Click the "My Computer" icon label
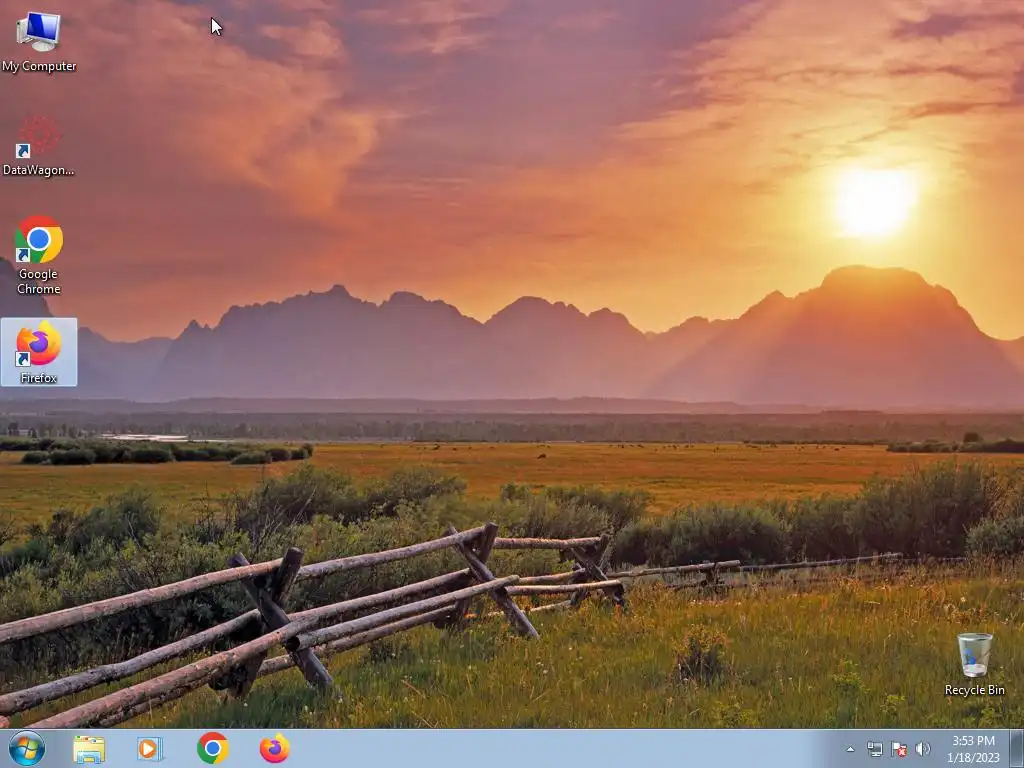This screenshot has width=1024, height=768. [39, 66]
